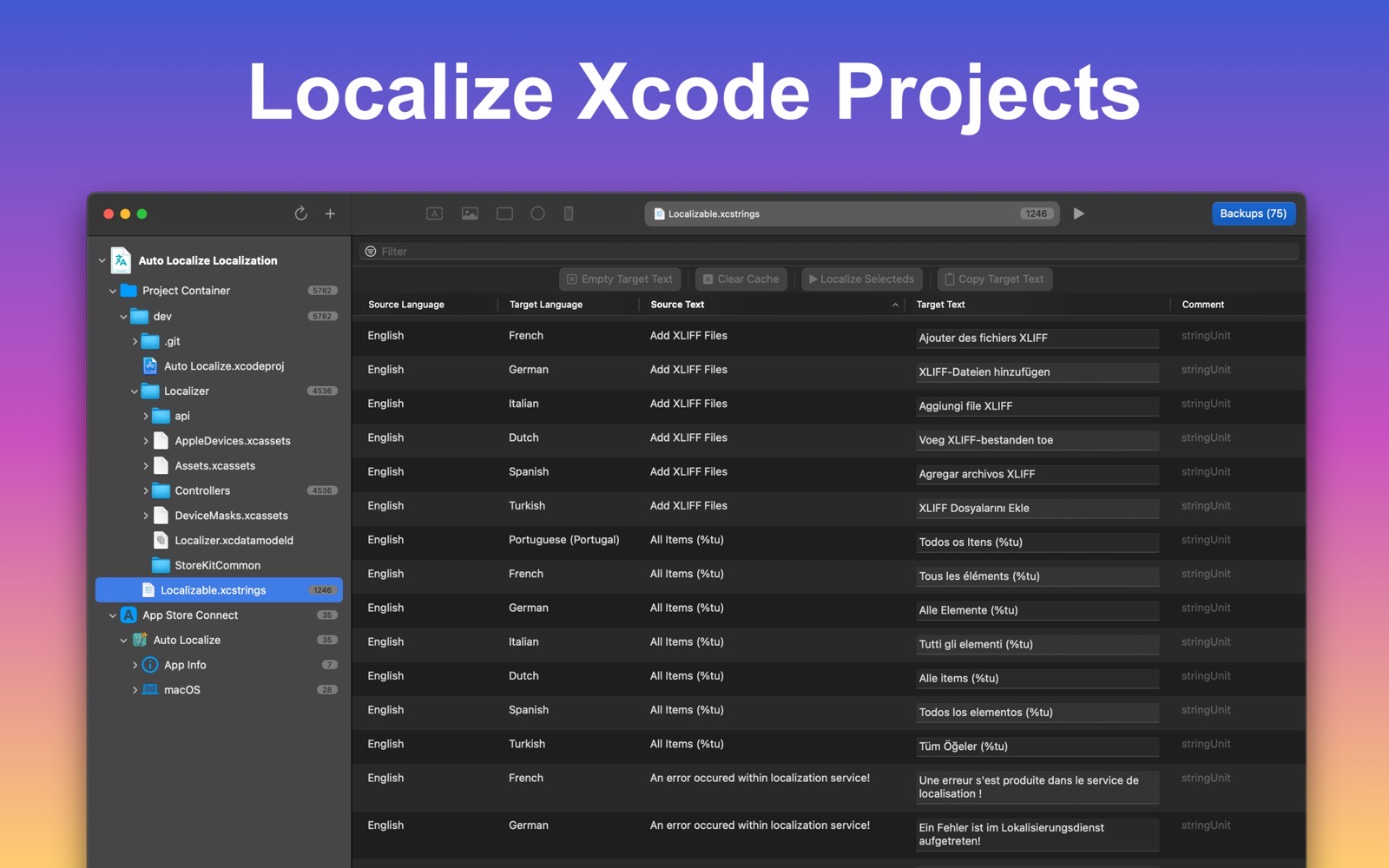Click the Copy Target Text button

(x=995, y=279)
